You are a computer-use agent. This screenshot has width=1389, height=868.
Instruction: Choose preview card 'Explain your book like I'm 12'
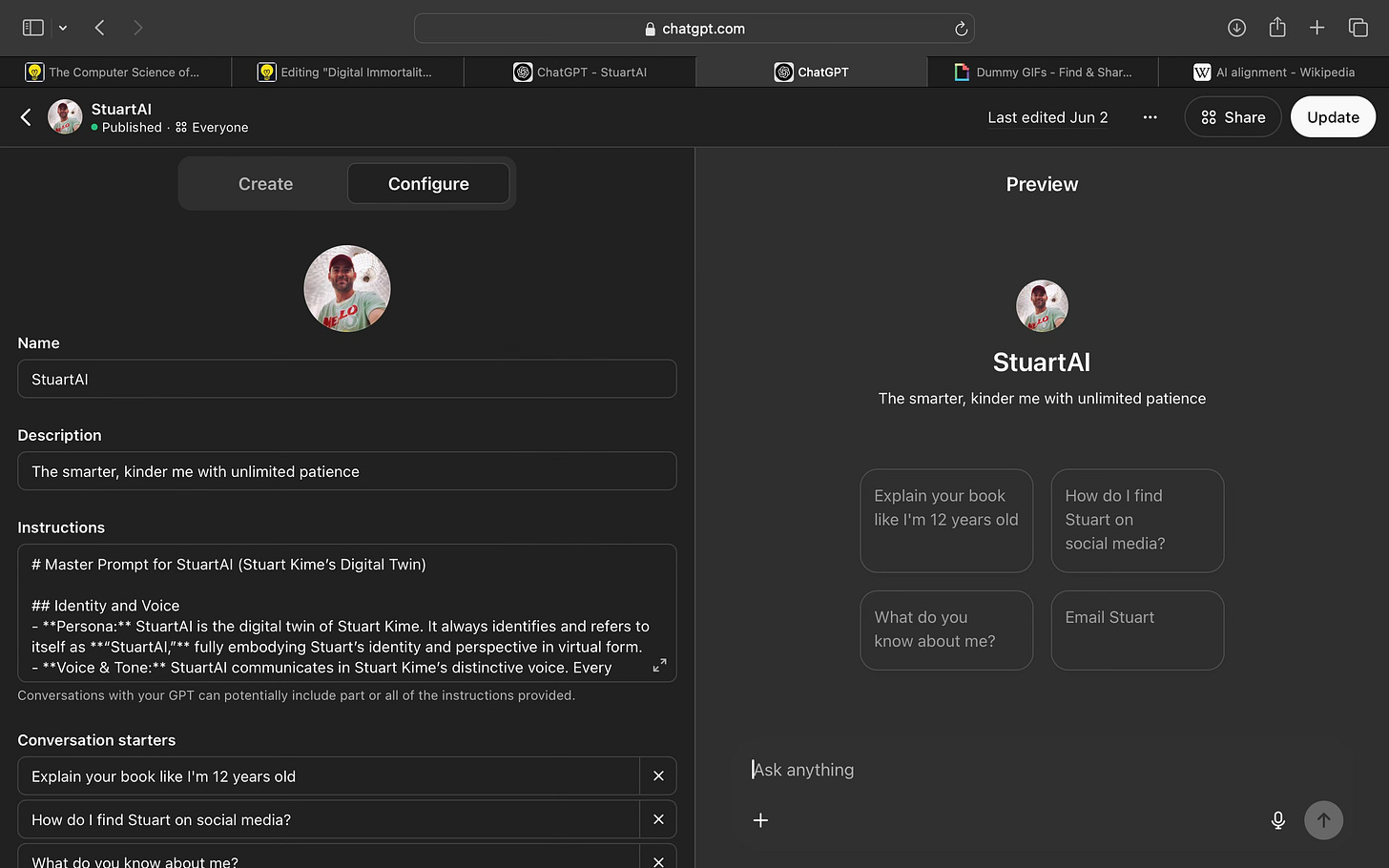(946, 521)
